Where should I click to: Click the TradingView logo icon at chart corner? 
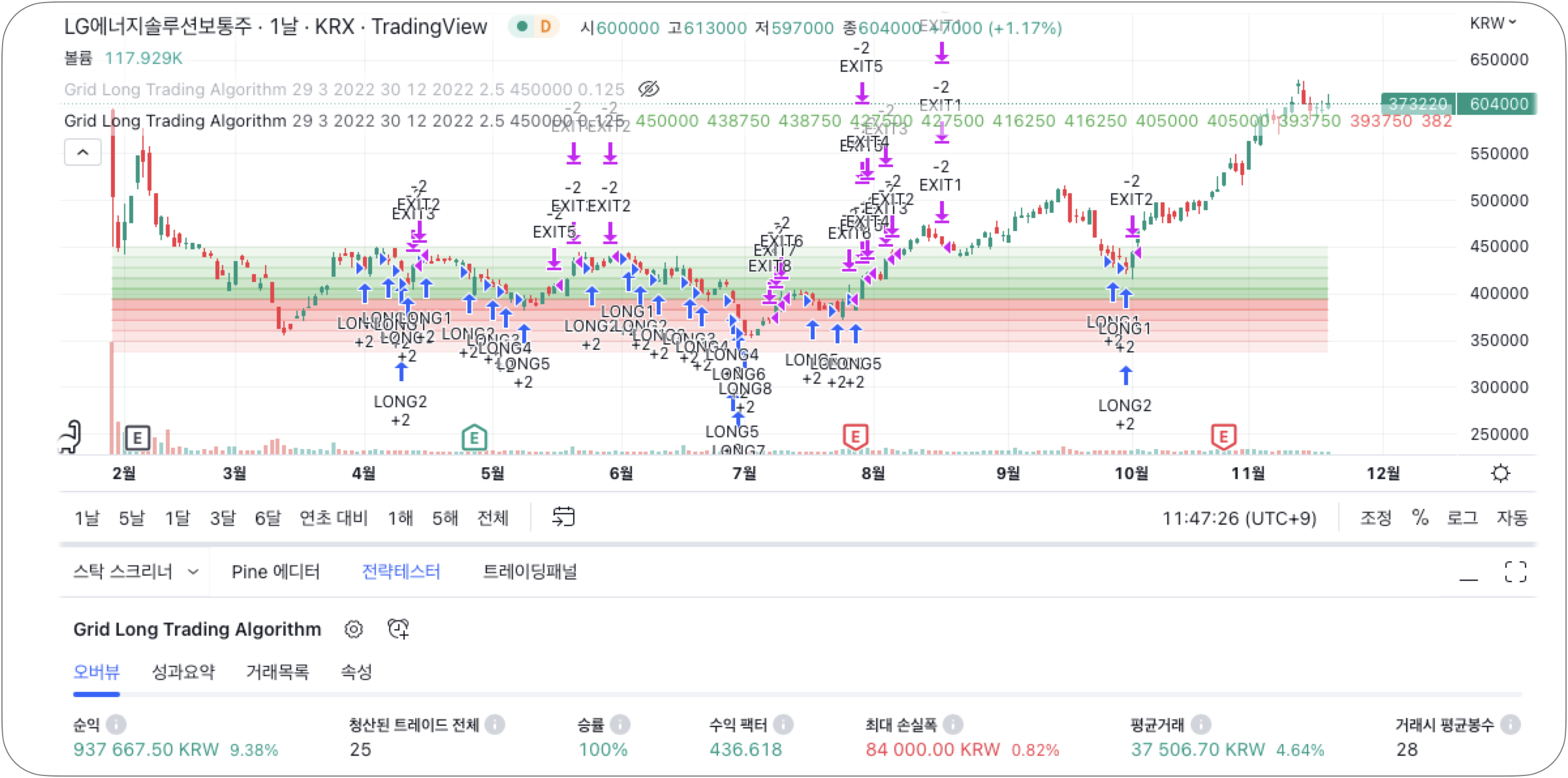point(70,437)
